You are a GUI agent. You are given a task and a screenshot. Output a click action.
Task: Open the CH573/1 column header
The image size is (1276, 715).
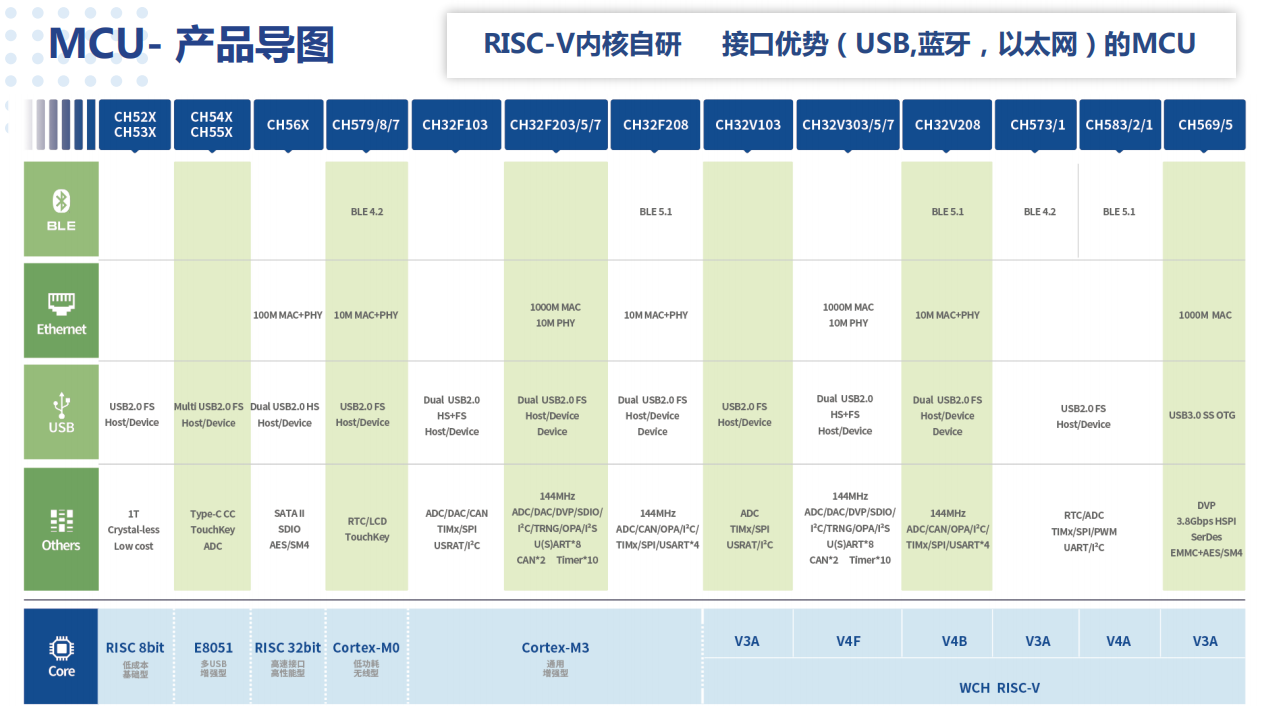tap(1037, 125)
